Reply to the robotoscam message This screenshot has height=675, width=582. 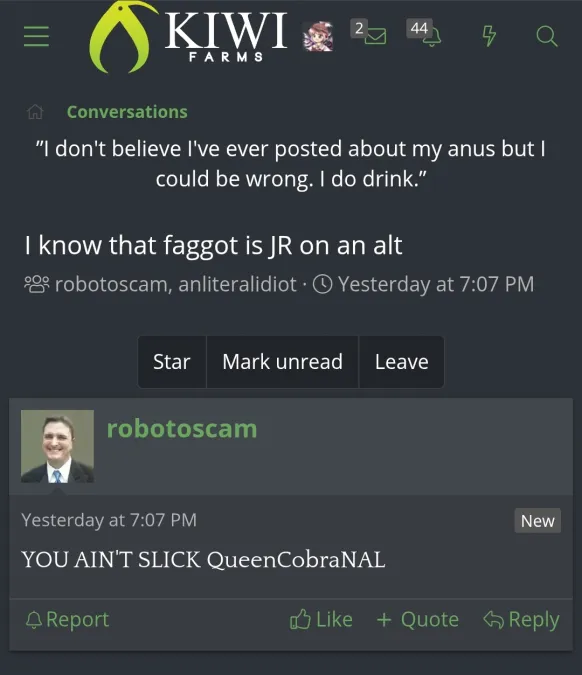coord(521,620)
